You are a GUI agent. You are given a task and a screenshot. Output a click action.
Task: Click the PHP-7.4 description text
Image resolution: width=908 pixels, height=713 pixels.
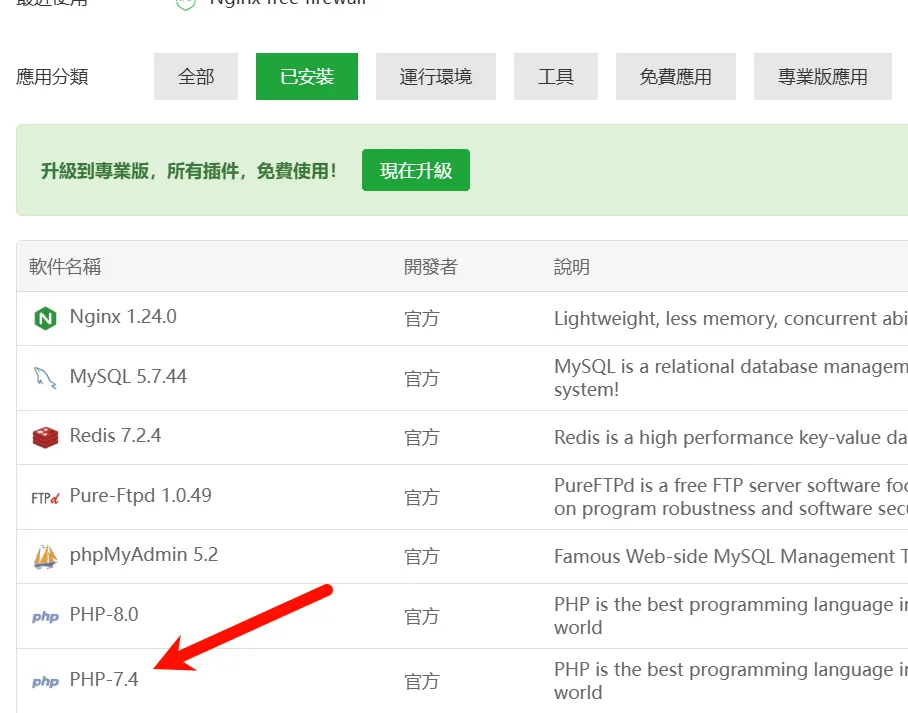pyautogui.click(x=731, y=681)
